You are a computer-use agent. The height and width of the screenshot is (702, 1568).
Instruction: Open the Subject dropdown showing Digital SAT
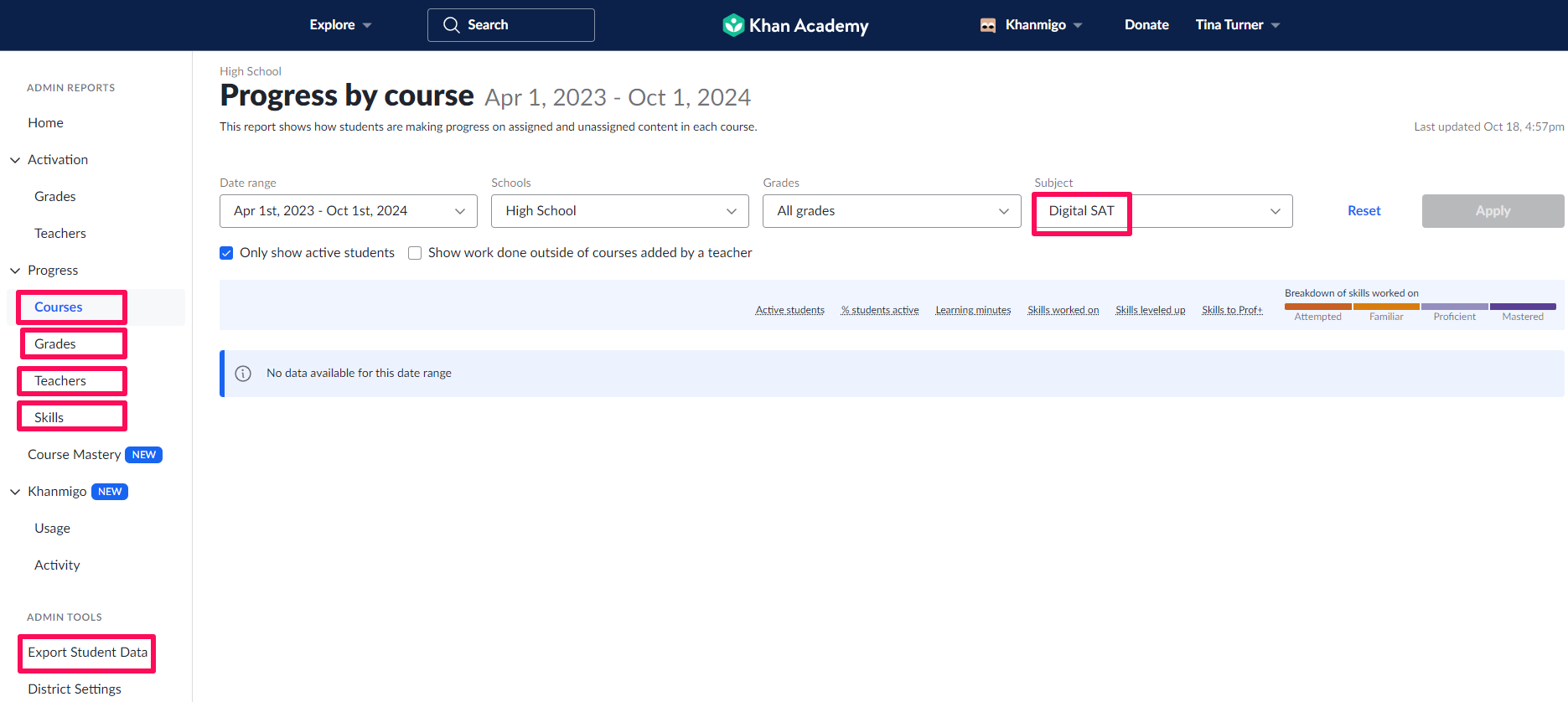[1163, 211]
